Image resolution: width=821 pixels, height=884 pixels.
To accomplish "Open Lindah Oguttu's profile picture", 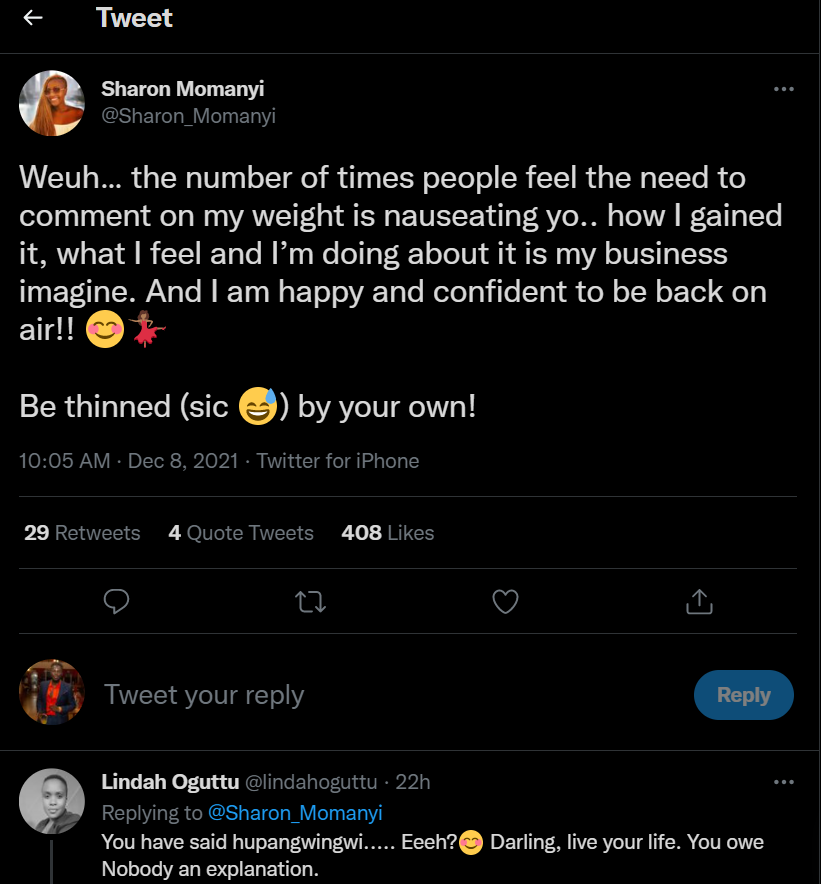I will tap(52, 801).
